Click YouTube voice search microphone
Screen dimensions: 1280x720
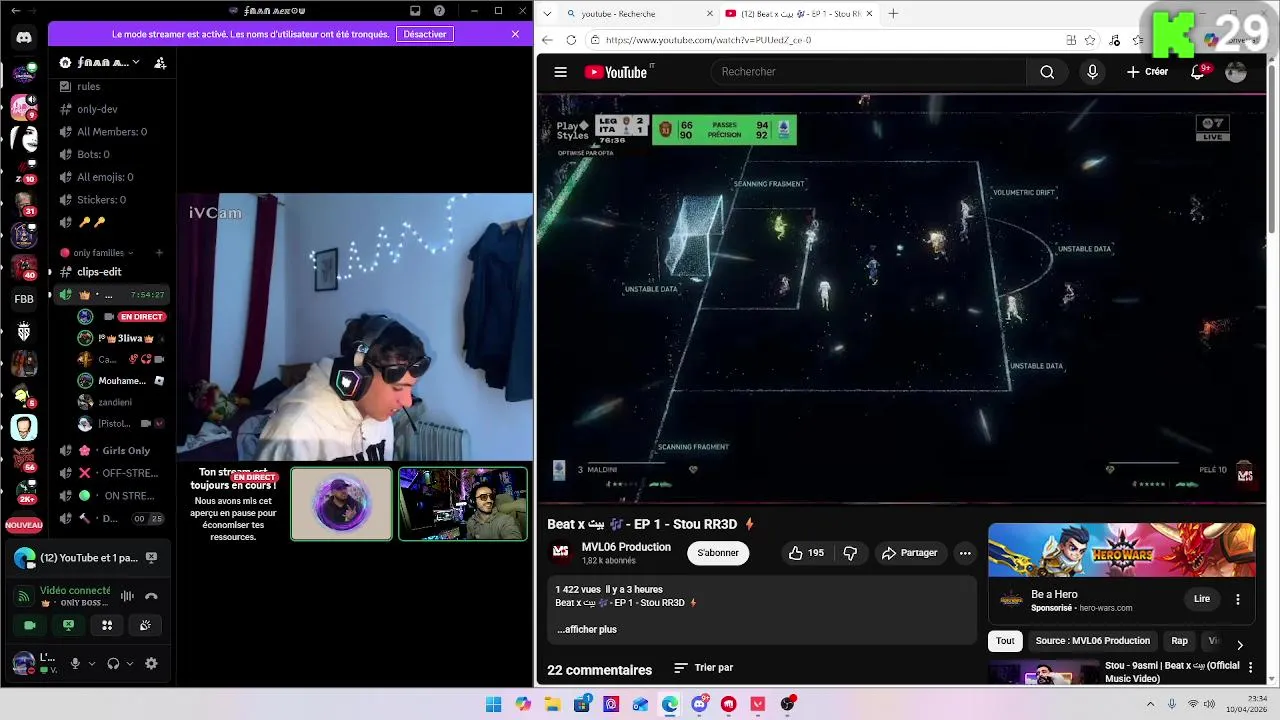pos(1092,72)
